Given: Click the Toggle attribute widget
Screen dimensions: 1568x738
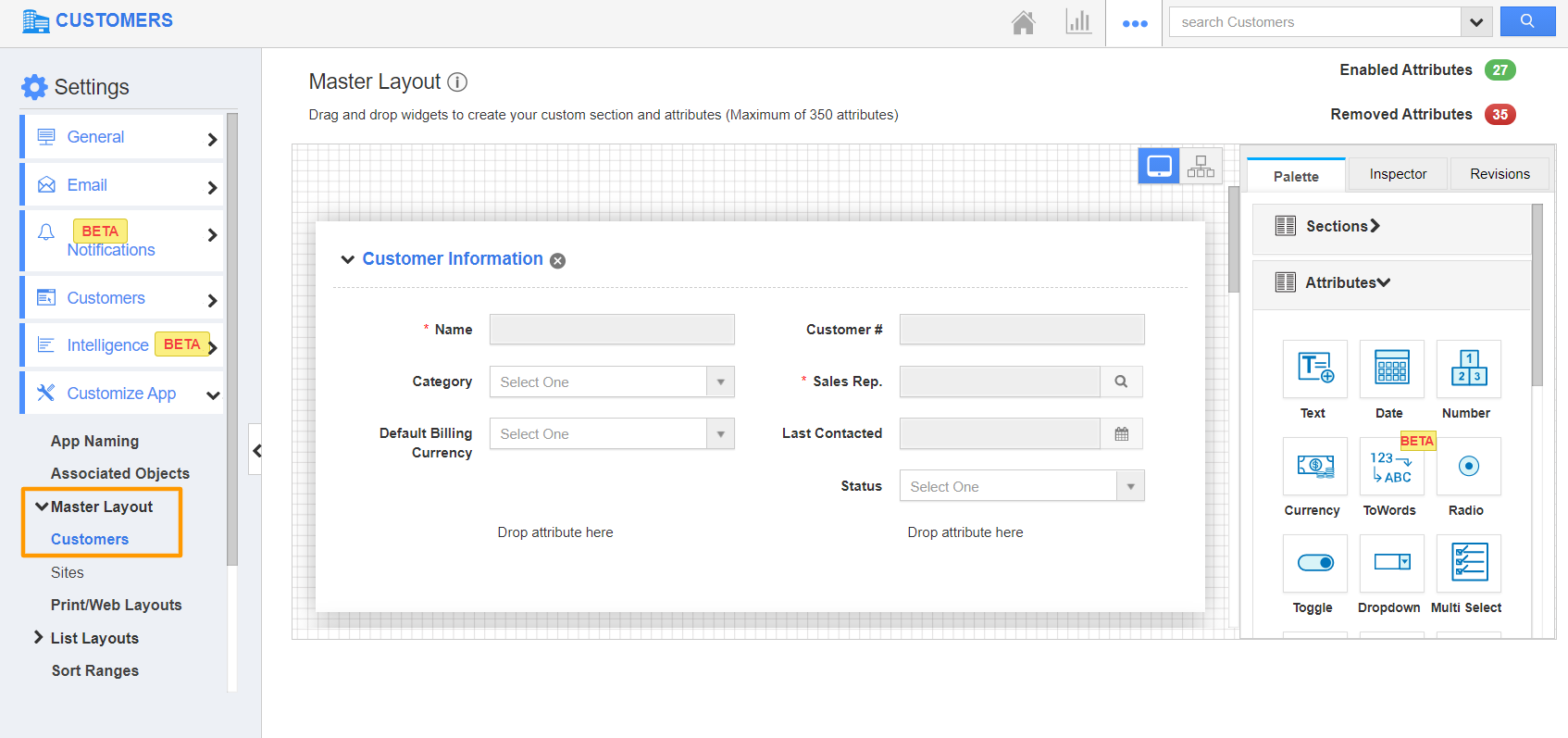Looking at the screenshot, I should pyautogui.click(x=1314, y=563).
